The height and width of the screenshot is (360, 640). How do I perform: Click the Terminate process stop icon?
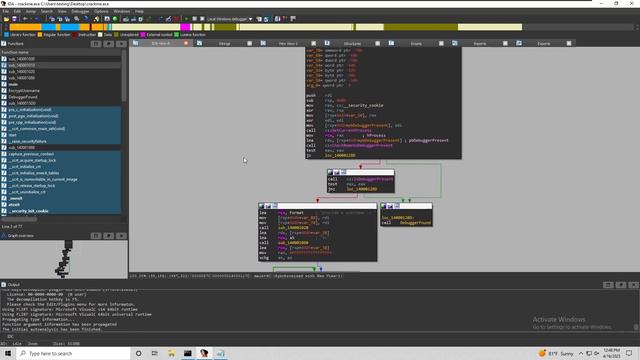pos(202,19)
